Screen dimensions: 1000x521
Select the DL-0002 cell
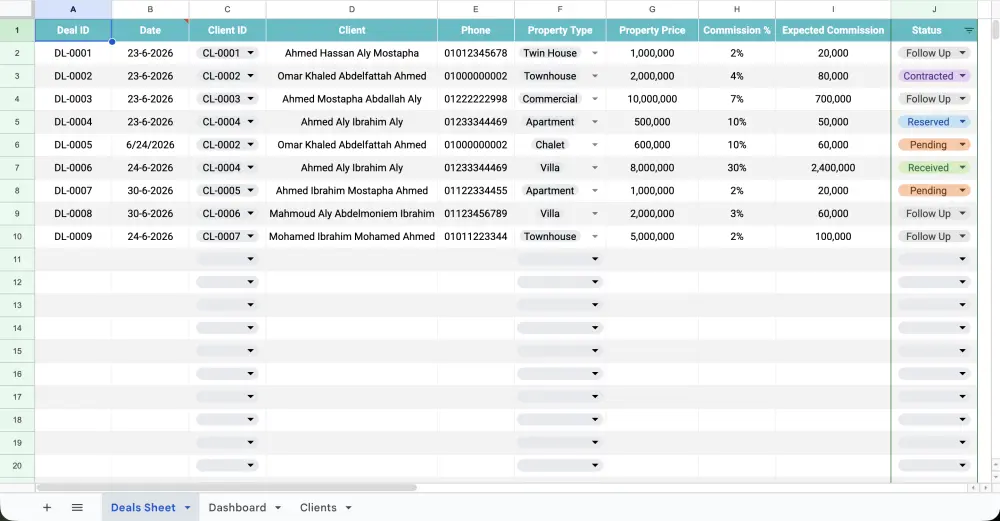click(73, 76)
